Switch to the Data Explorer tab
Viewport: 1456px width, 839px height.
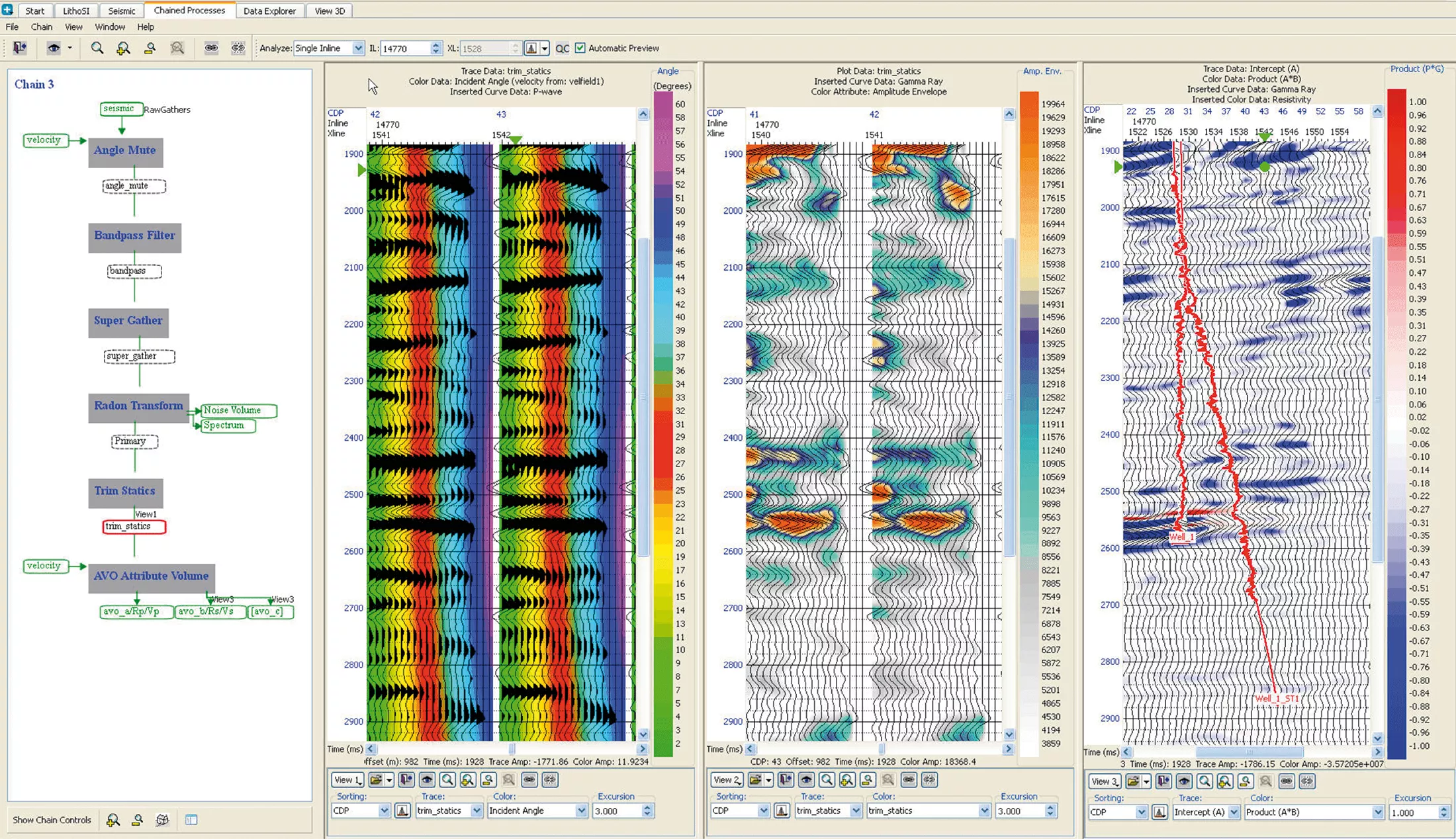pos(269,11)
